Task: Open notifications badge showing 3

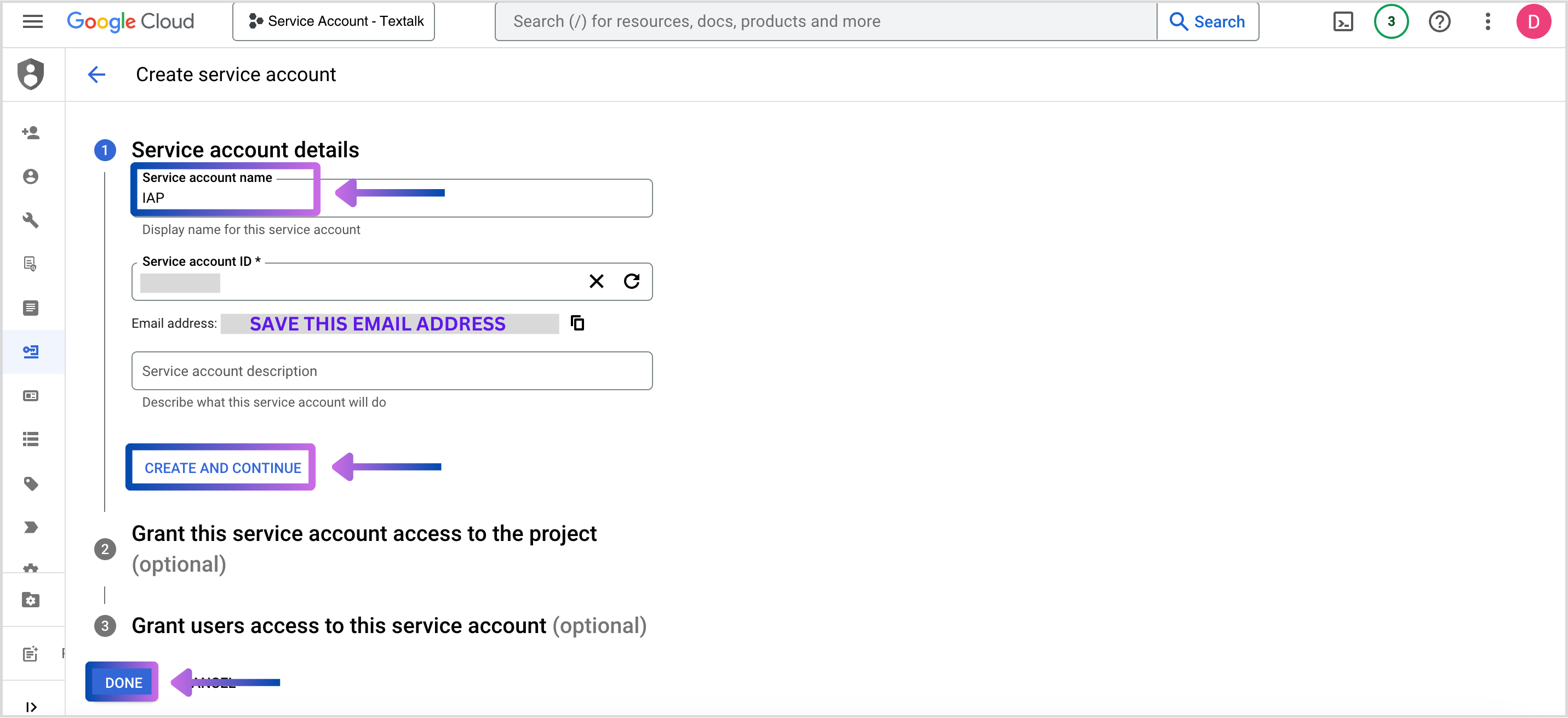Action: point(1390,21)
